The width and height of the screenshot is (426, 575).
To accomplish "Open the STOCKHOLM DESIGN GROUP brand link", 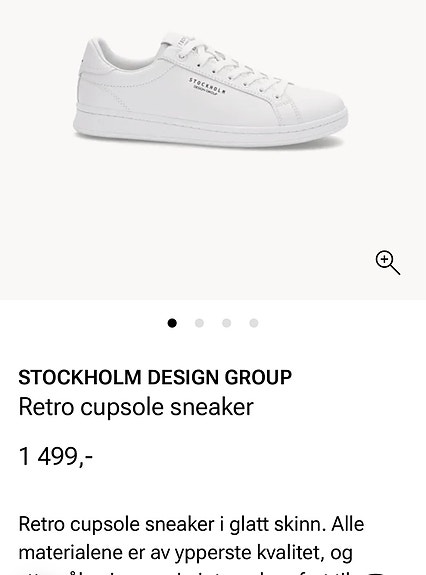I will pyautogui.click(x=155, y=377).
